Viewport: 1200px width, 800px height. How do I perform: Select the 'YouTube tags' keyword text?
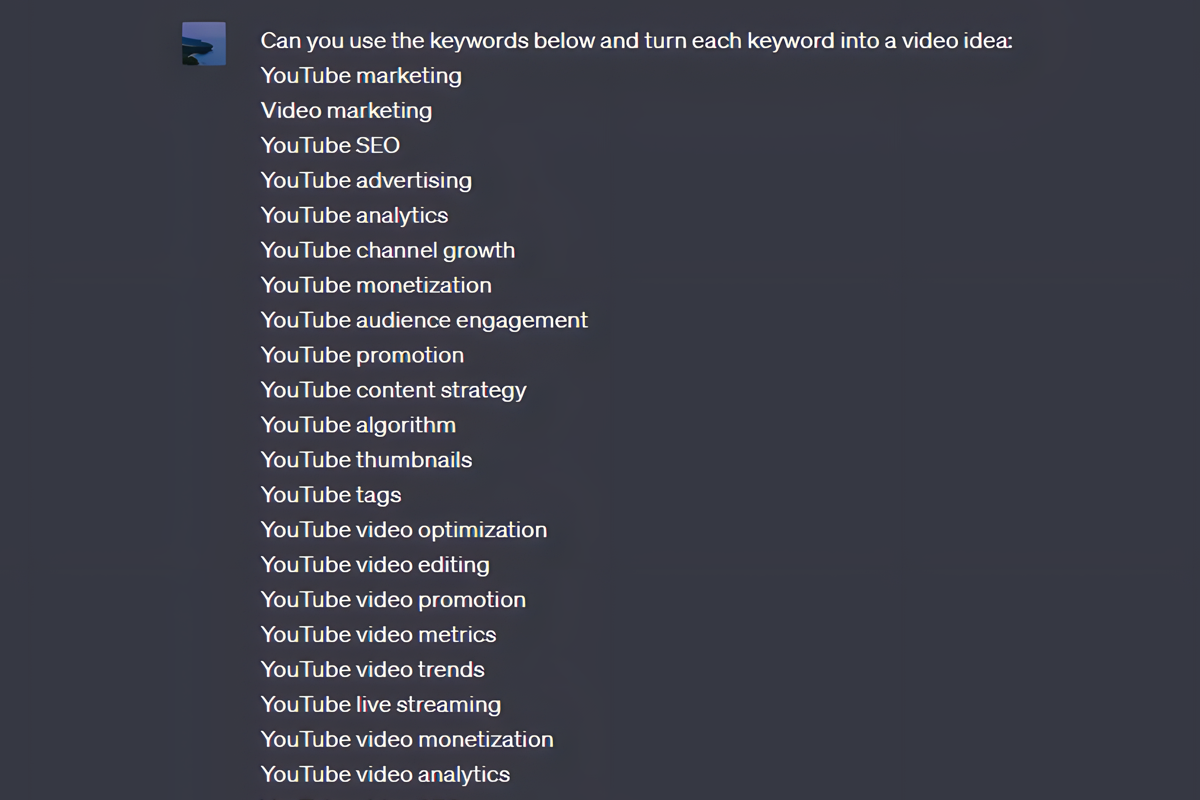click(330, 495)
